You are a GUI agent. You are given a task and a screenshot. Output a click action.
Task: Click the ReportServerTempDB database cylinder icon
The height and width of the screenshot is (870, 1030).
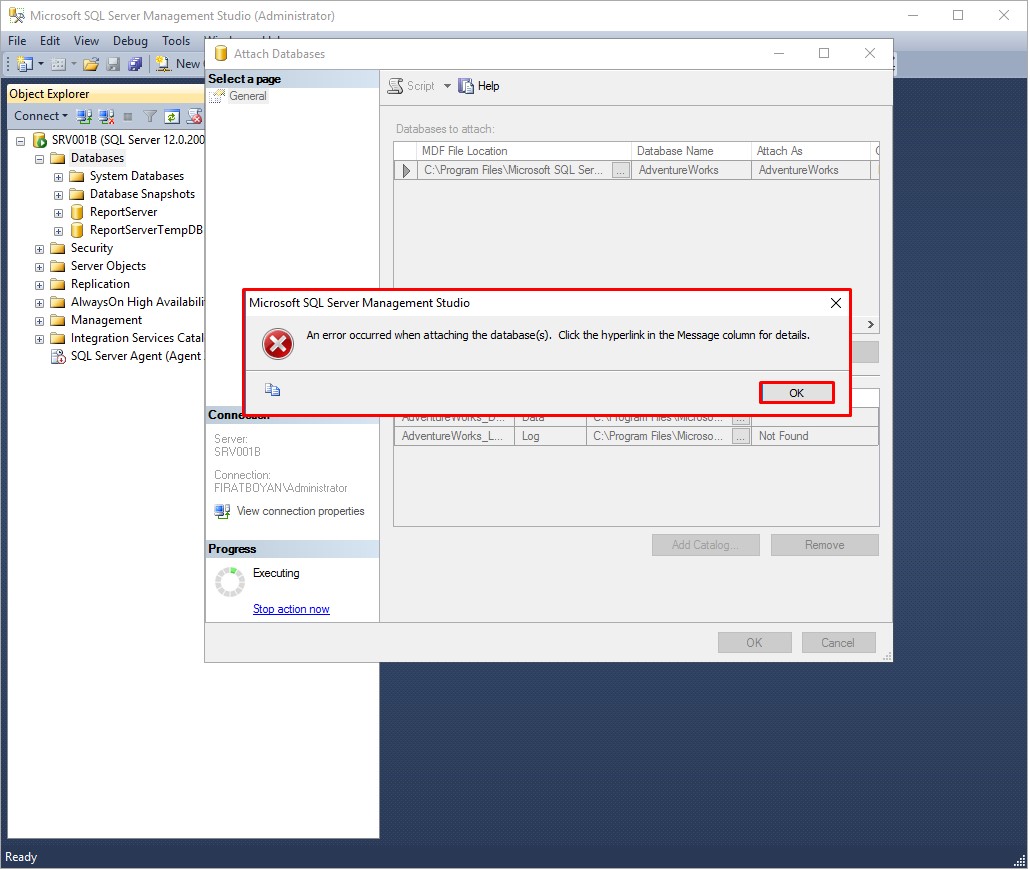pyautogui.click(x=77, y=230)
